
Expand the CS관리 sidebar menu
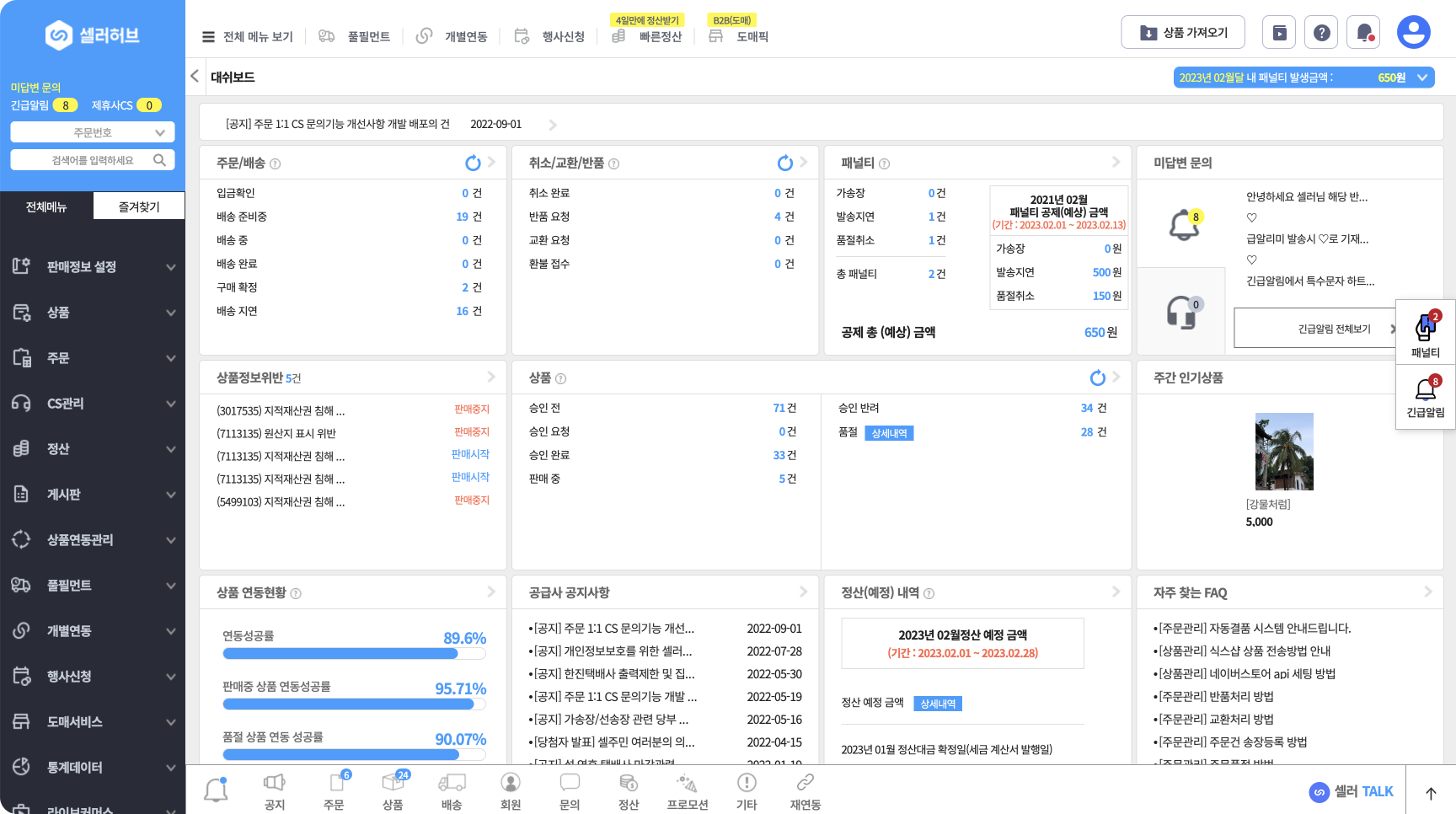click(x=93, y=404)
